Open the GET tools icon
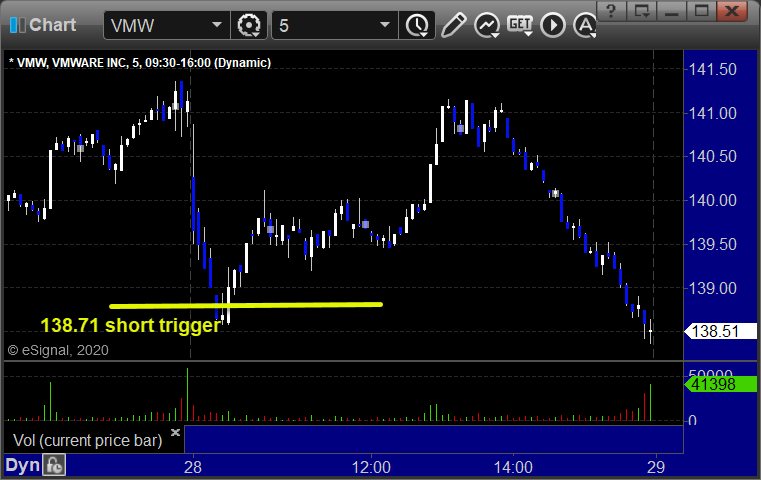This screenshot has height=480, width=761. tap(520, 25)
